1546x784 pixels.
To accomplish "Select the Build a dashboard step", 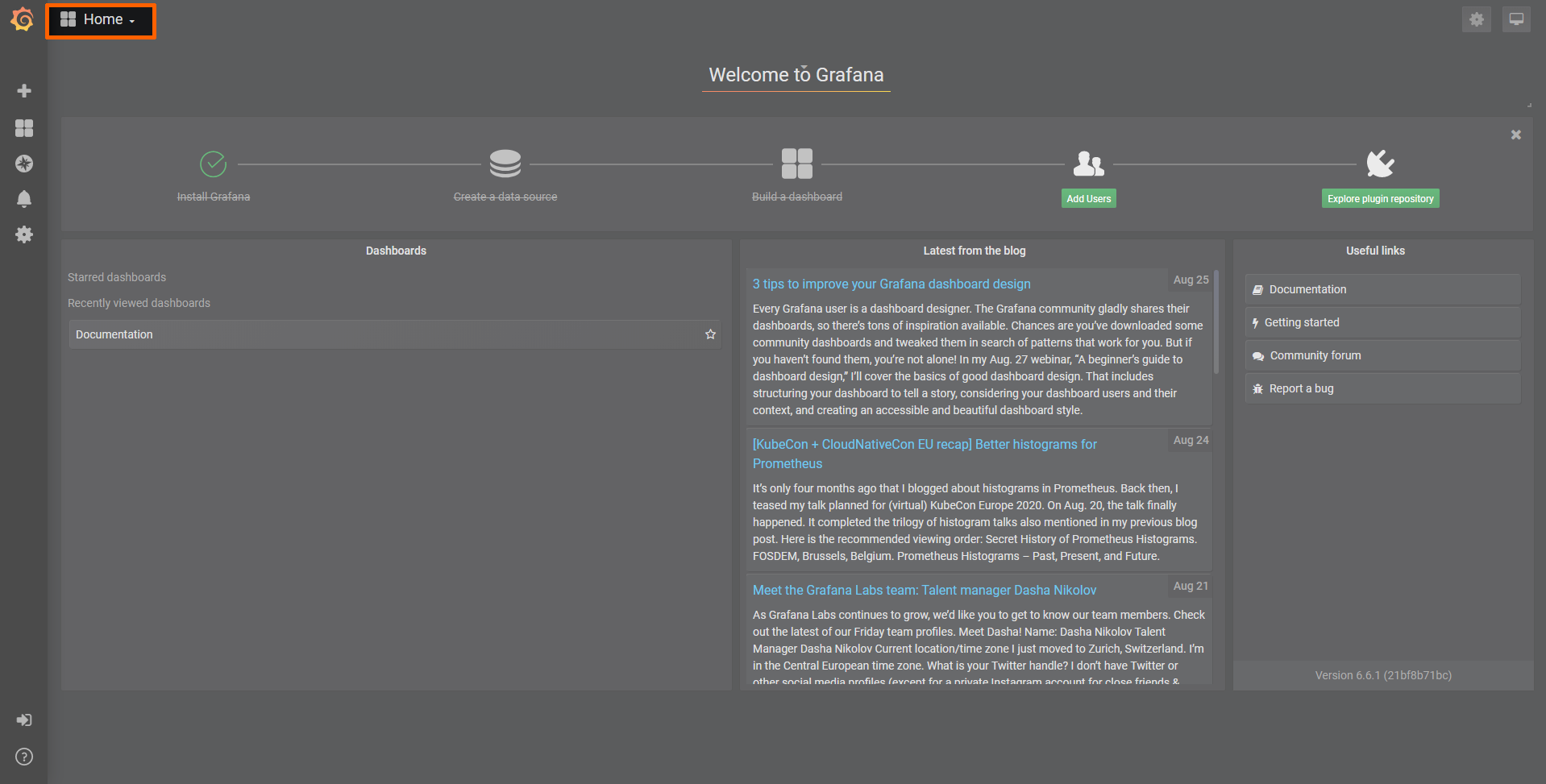I will (796, 173).
